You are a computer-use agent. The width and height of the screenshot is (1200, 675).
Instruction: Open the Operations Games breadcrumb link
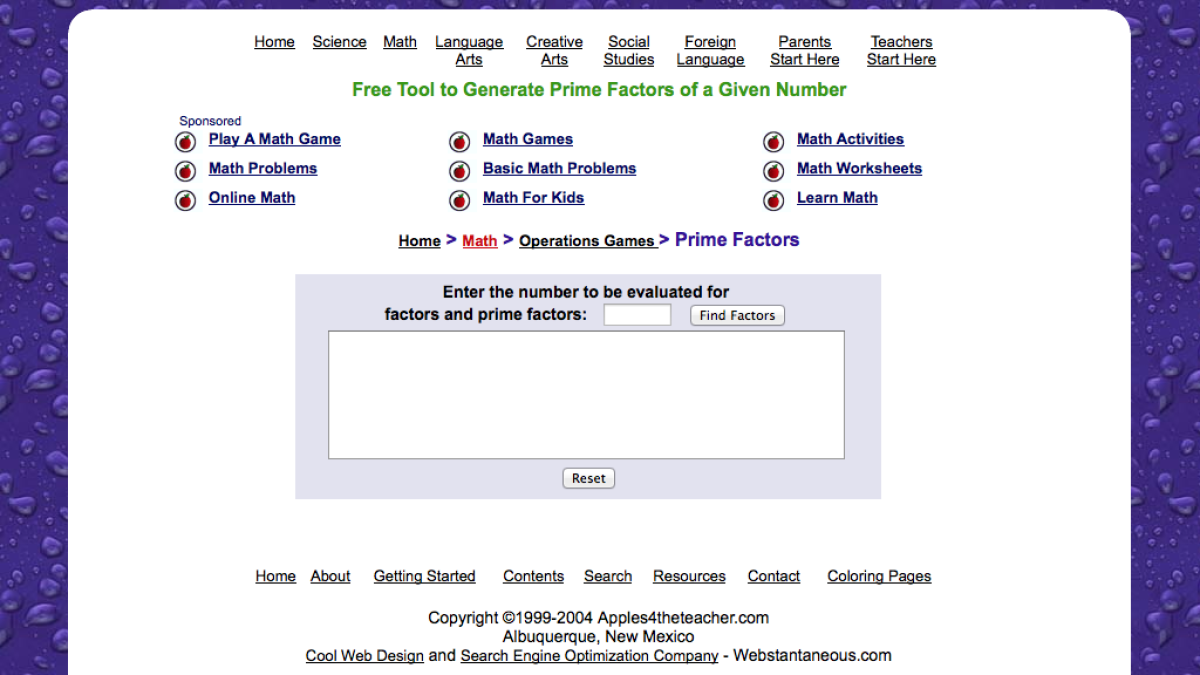click(588, 240)
